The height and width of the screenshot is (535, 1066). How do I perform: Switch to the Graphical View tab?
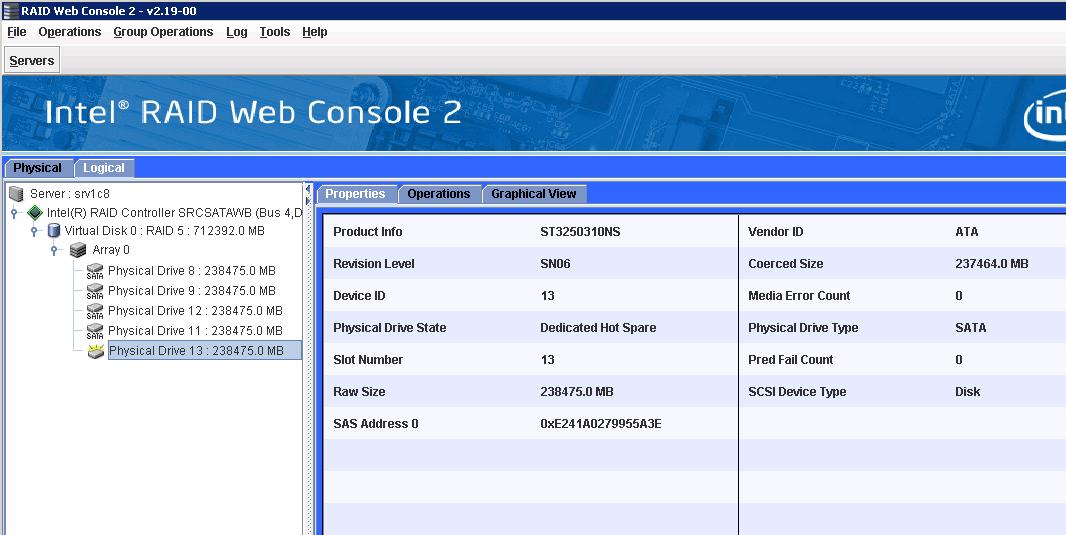tap(533, 194)
